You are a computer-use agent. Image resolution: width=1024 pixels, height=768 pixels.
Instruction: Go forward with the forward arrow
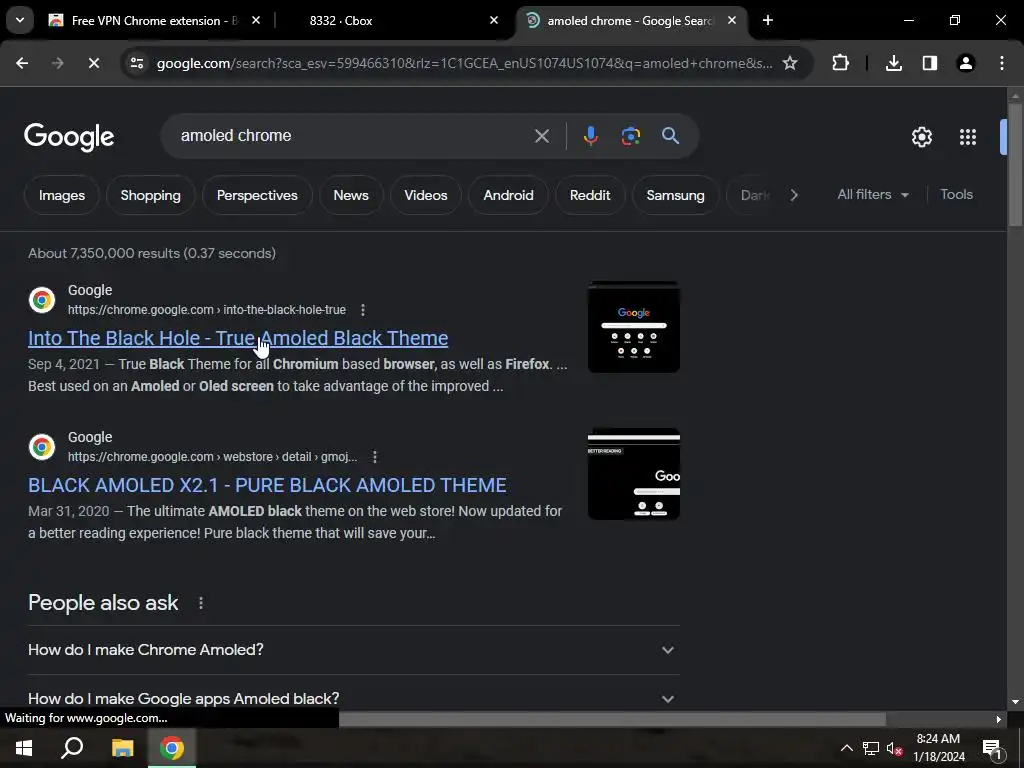point(57,63)
